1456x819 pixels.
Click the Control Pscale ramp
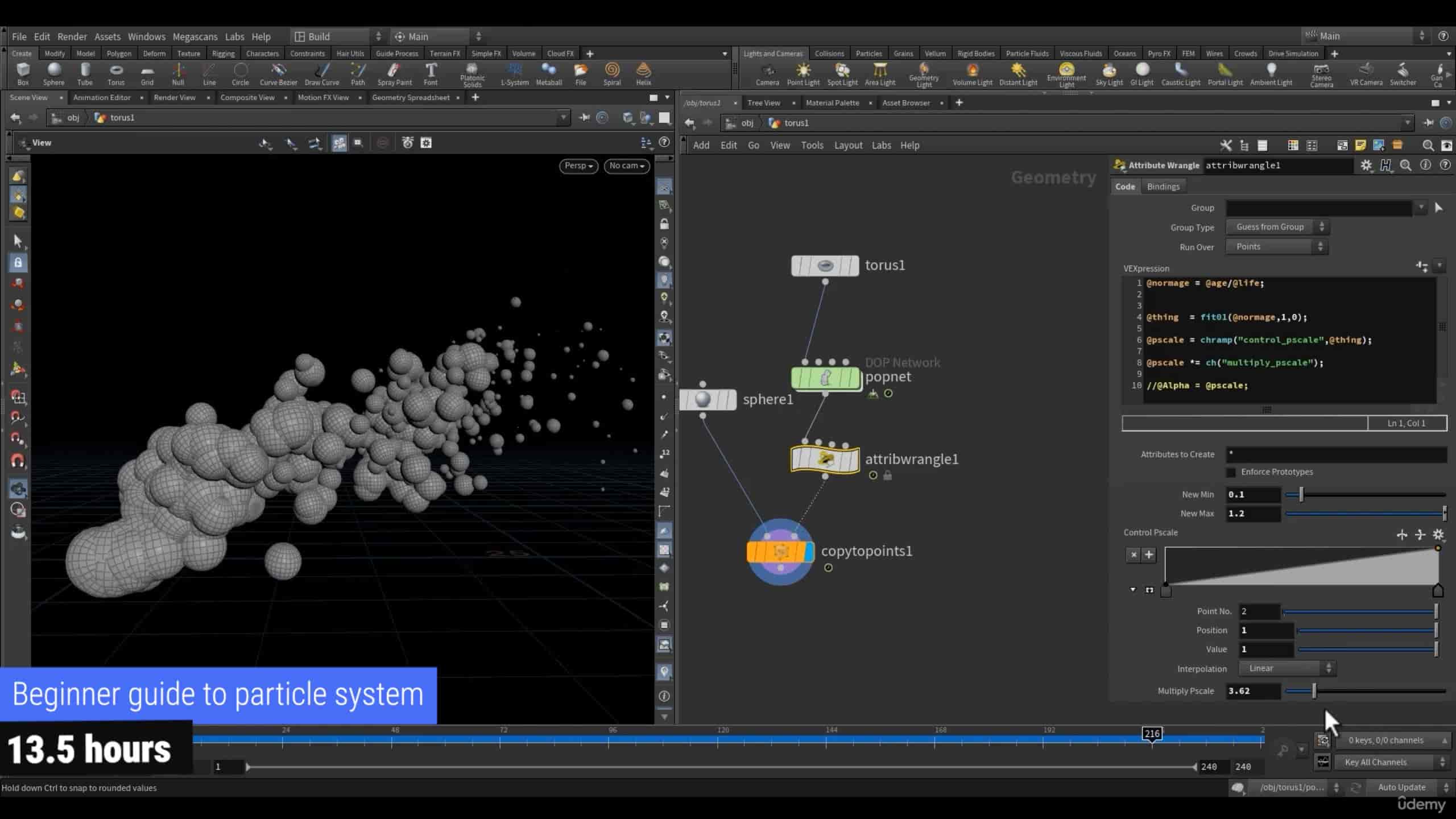click(1302, 566)
